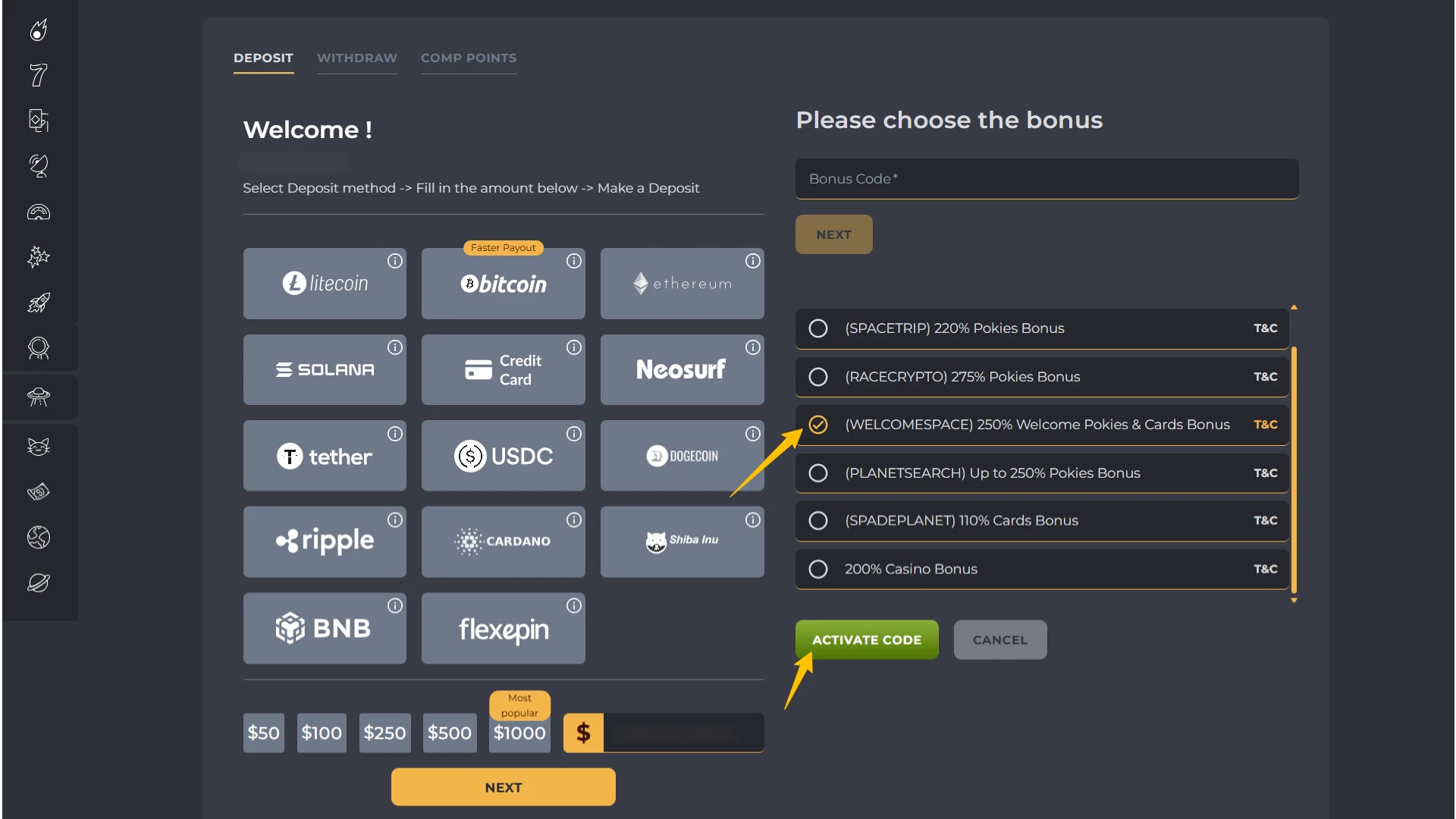Image resolution: width=1456 pixels, height=819 pixels.
Task: Open the info icon on Bitcoin tile
Action: pyautogui.click(x=574, y=261)
